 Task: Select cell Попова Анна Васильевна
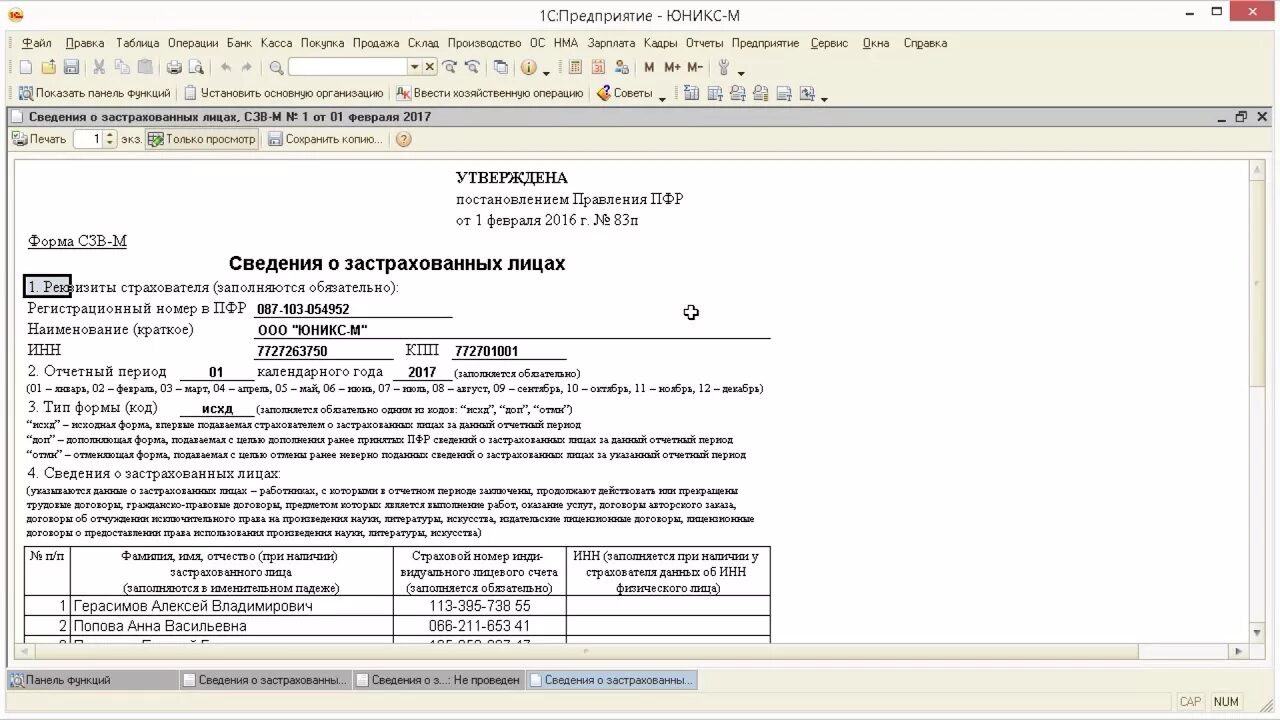[x=232, y=626]
